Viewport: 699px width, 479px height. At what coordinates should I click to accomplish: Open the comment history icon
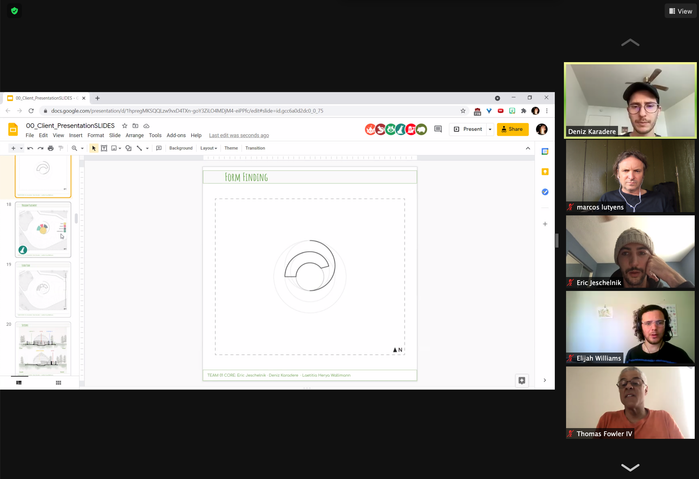tap(438, 129)
